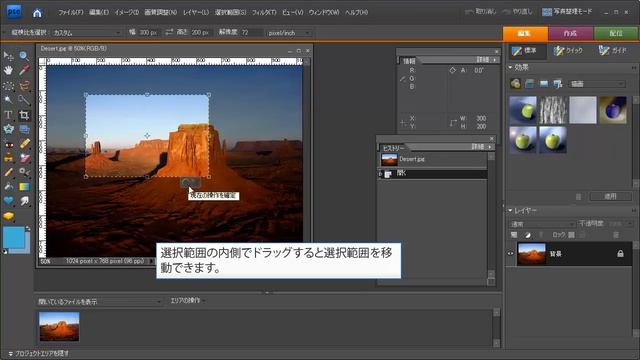Collapse the 効果 panel
The width and height of the screenshot is (640, 360).
click(510, 67)
